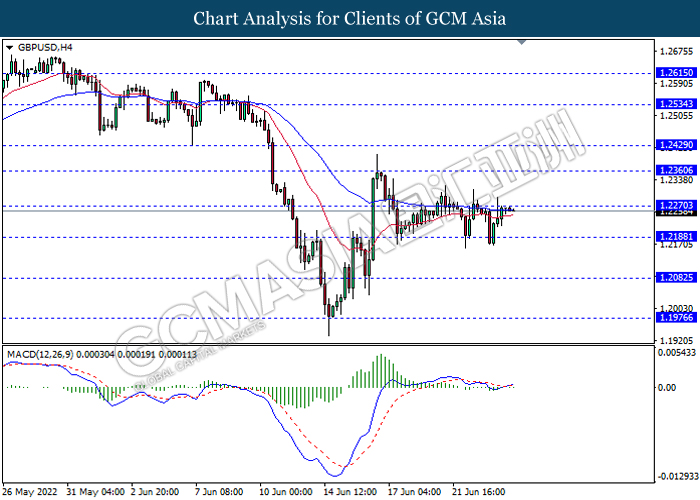The width and height of the screenshot is (700, 500).
Task: Click the 14 Jun 12:00 time label
Action: pos(350,492)
